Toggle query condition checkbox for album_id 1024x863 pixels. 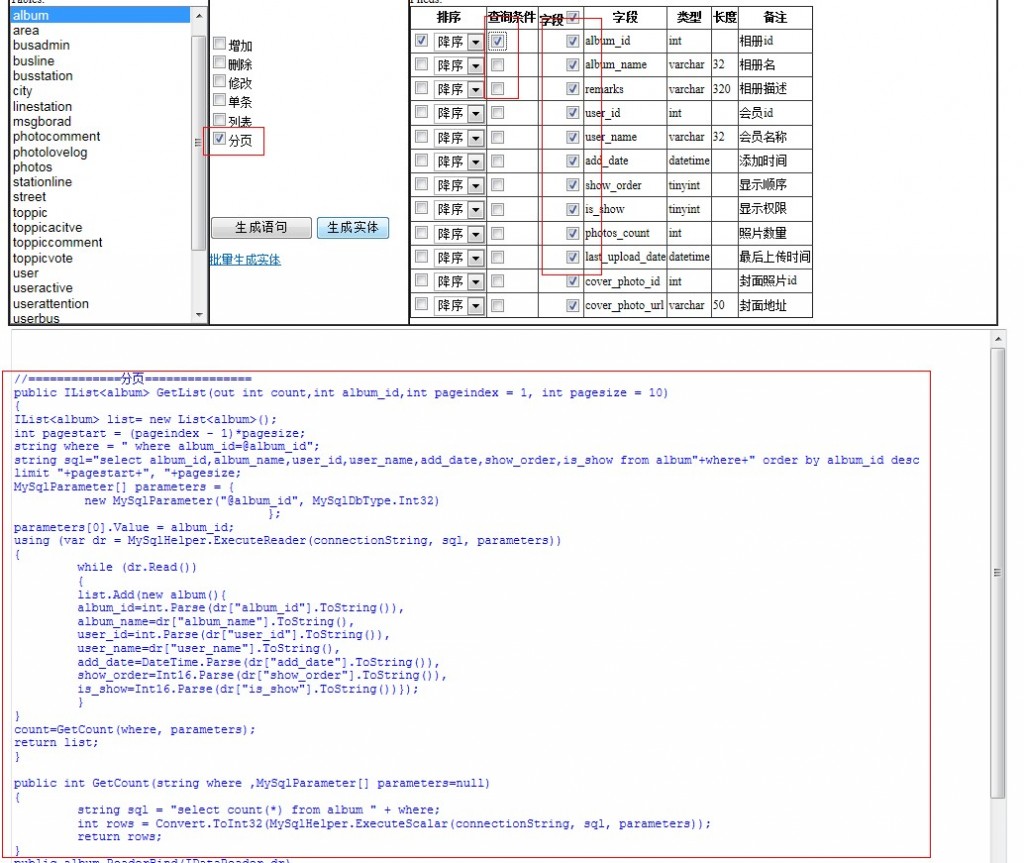pos(497,41)
